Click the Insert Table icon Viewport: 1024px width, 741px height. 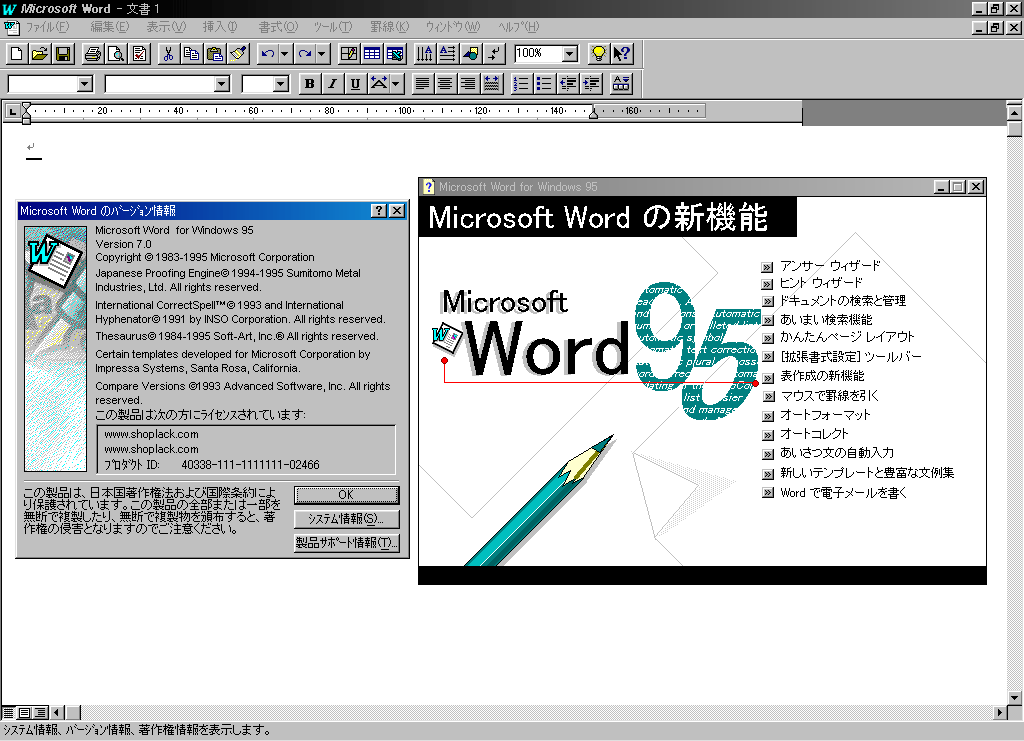coord(372,54)
